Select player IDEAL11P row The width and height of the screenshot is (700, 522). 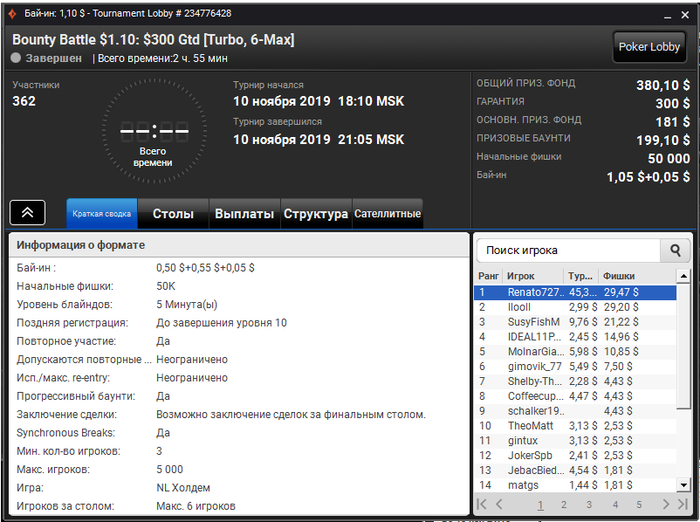click(x=575, y=337)
